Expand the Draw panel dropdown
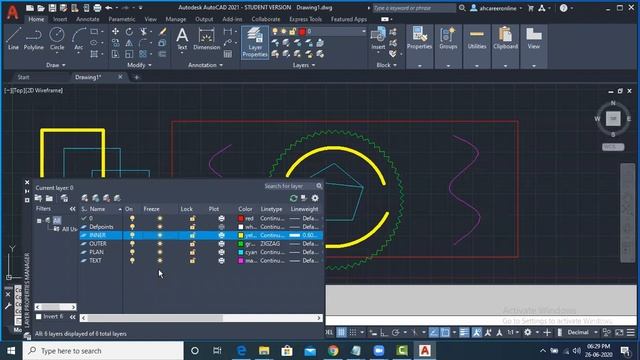The height and width of the screenshot is (360, 640). coord(56,65)
